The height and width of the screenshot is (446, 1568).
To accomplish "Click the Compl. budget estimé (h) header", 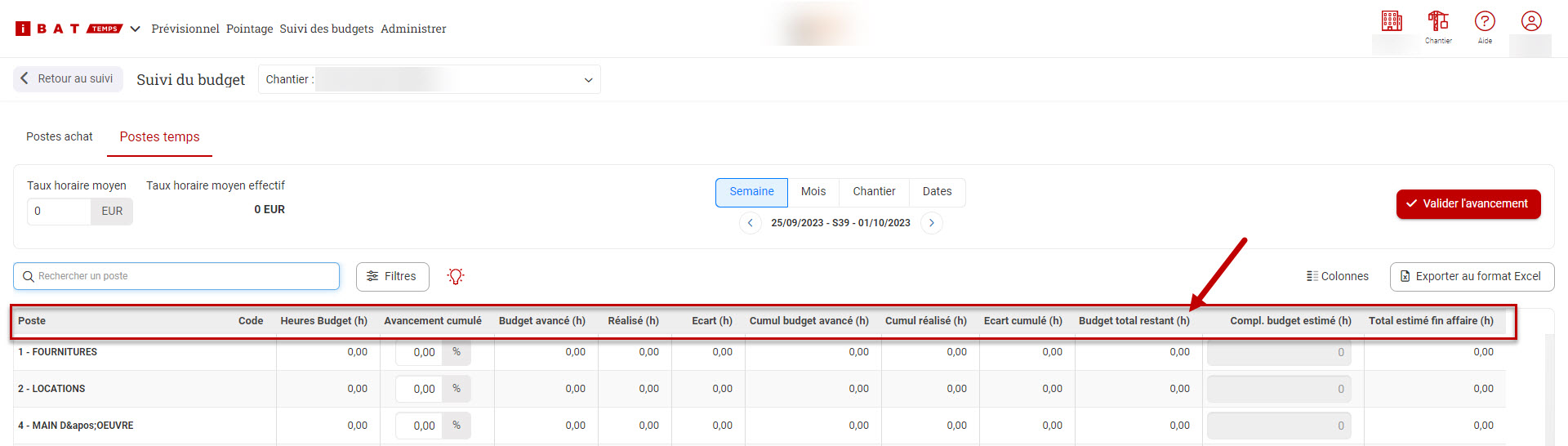I will point(1291,321).
